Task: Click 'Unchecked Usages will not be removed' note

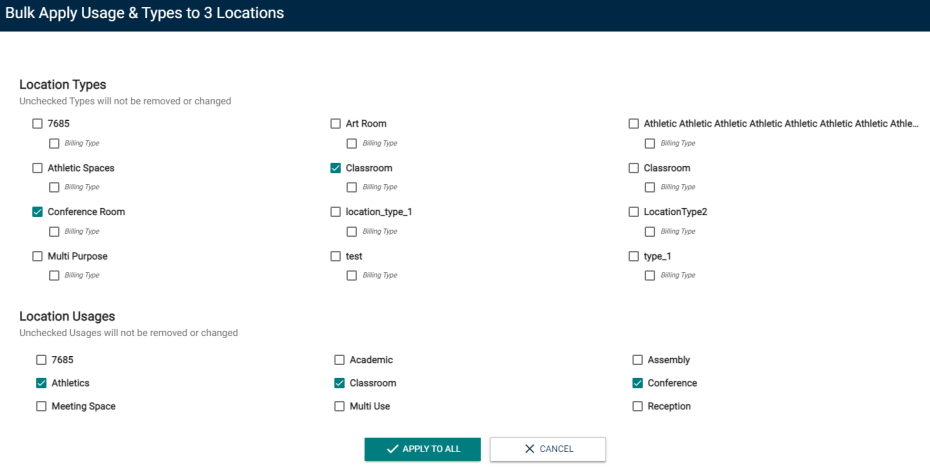Action: click(x=129, y=333)
